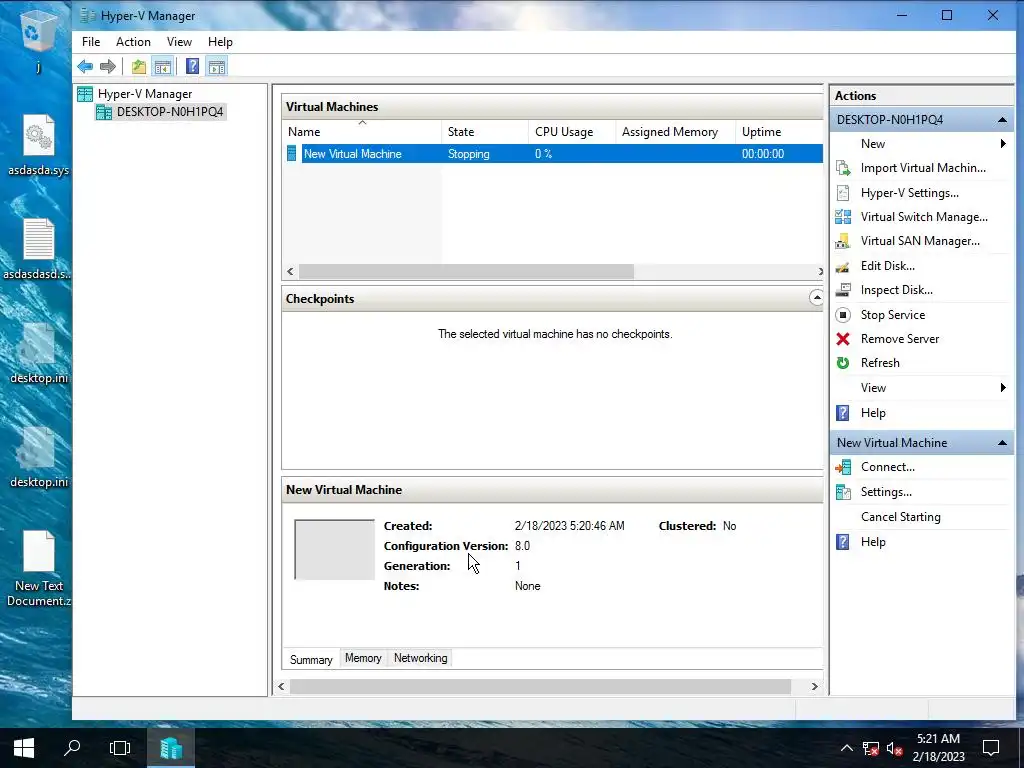Select the New Text Document desktop file
Screen dimensions: 1024x768
point(38,569)
